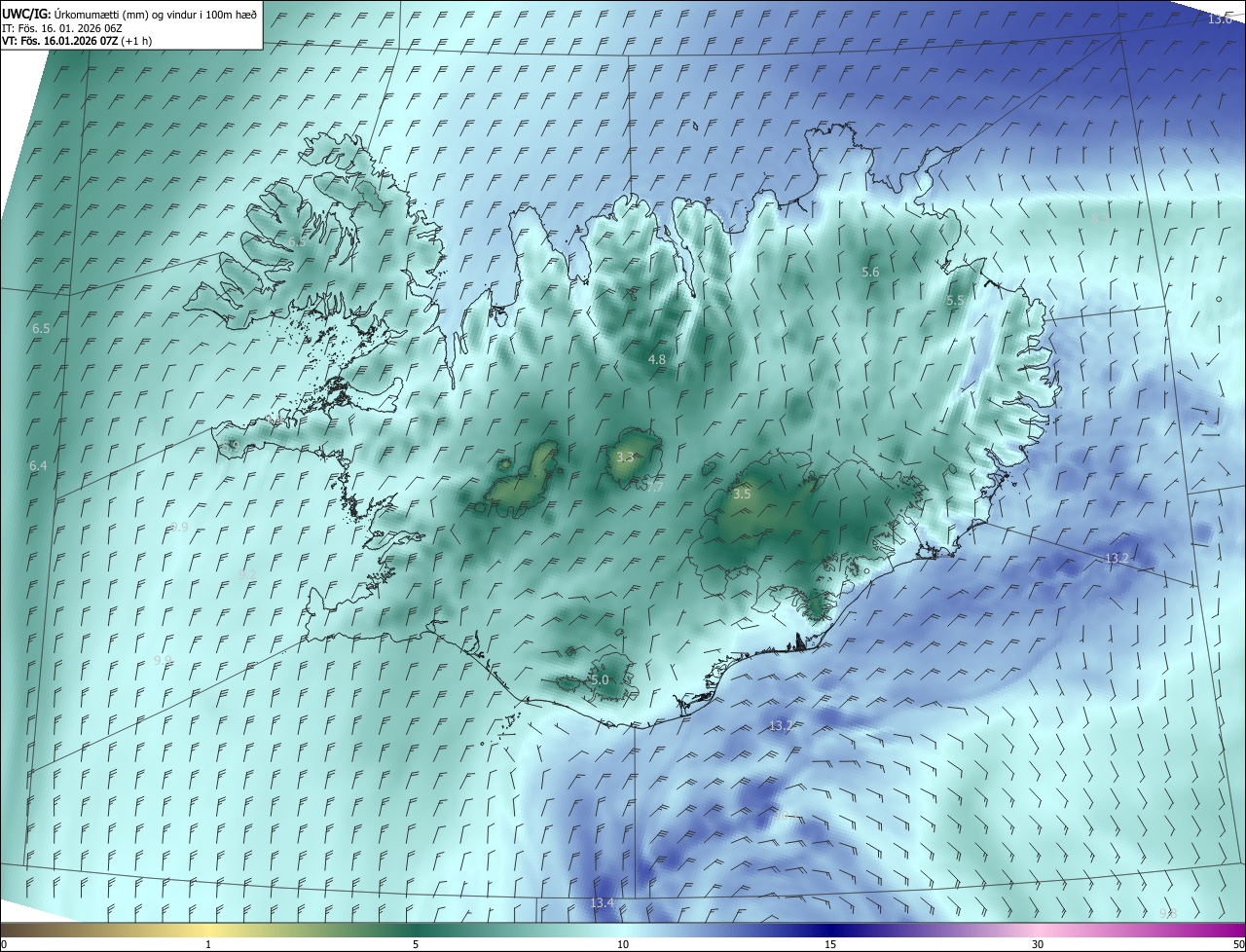This screenshot has width=1246, height=952.
Task: Select the "VT: Fös. 16.01.2026 07Z (+1 h)" line
Action: click(x=77, y=41)
